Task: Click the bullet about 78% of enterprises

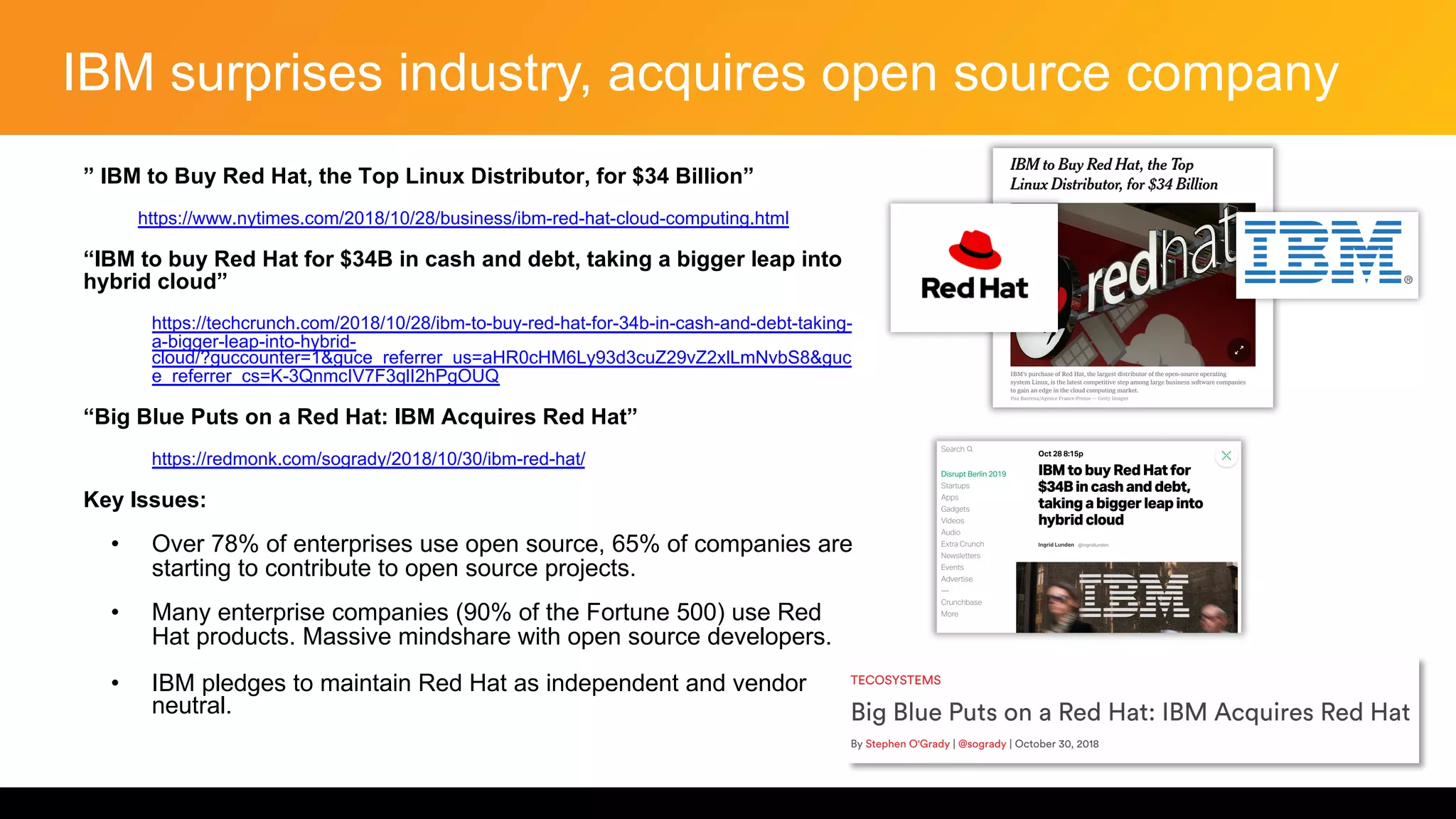Action: pyautogui.click(x=502, y=556)
